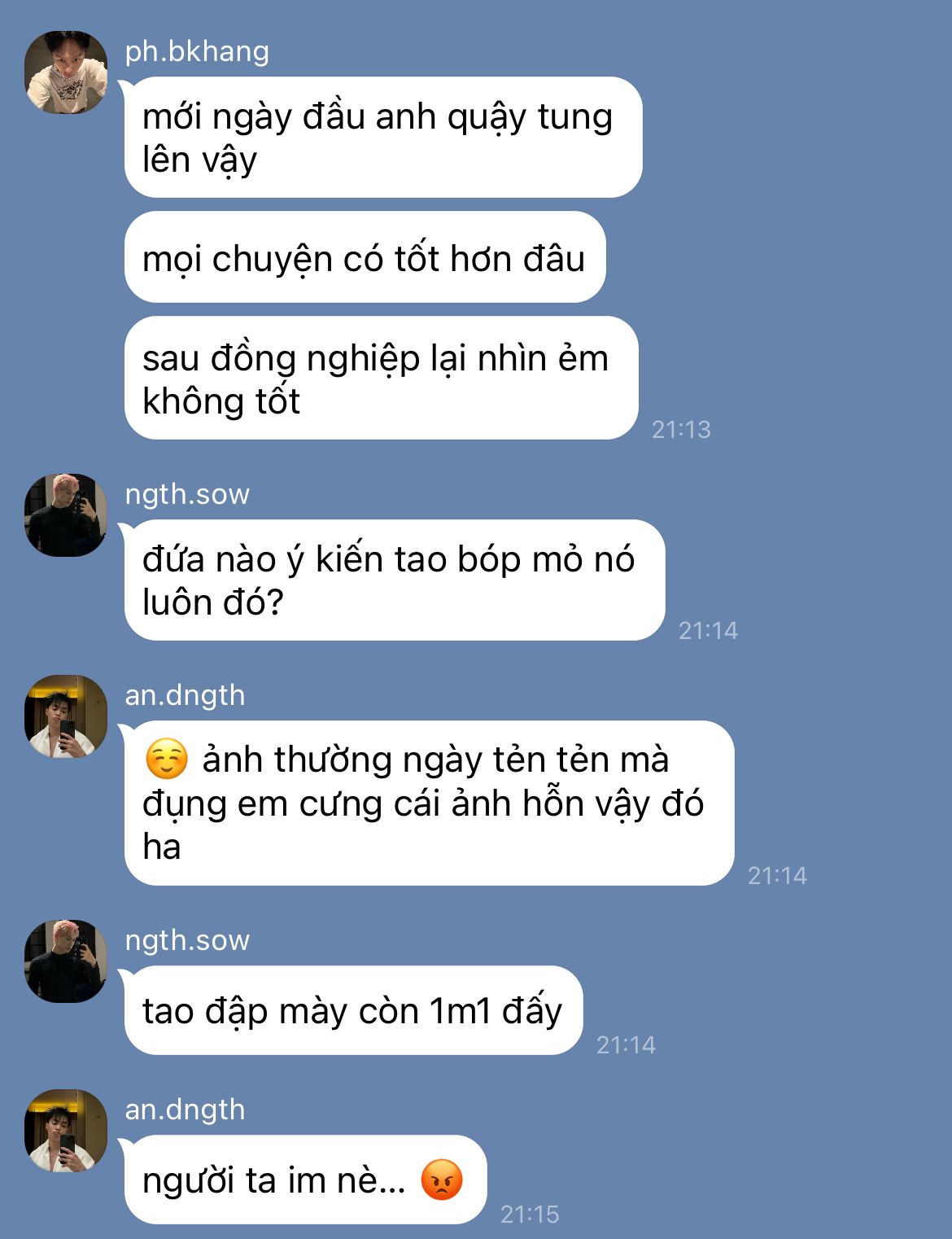952x1239 pixels.
Task: Tap ngth.sow's avatar next to '1m1' message
Action: pyautogui.click(x=66, y=961)
